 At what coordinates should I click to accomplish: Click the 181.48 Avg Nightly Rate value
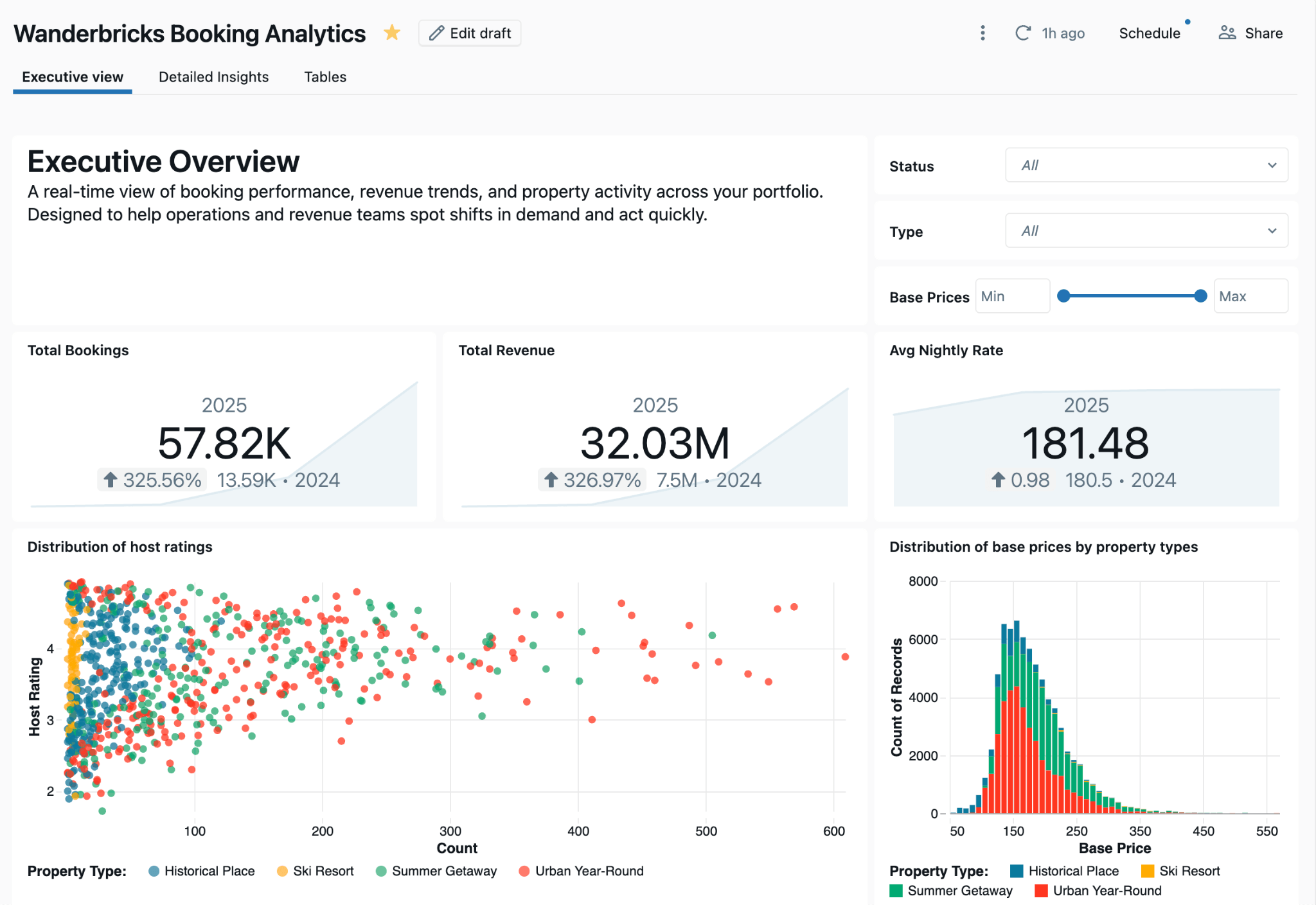pos(1085,443)
